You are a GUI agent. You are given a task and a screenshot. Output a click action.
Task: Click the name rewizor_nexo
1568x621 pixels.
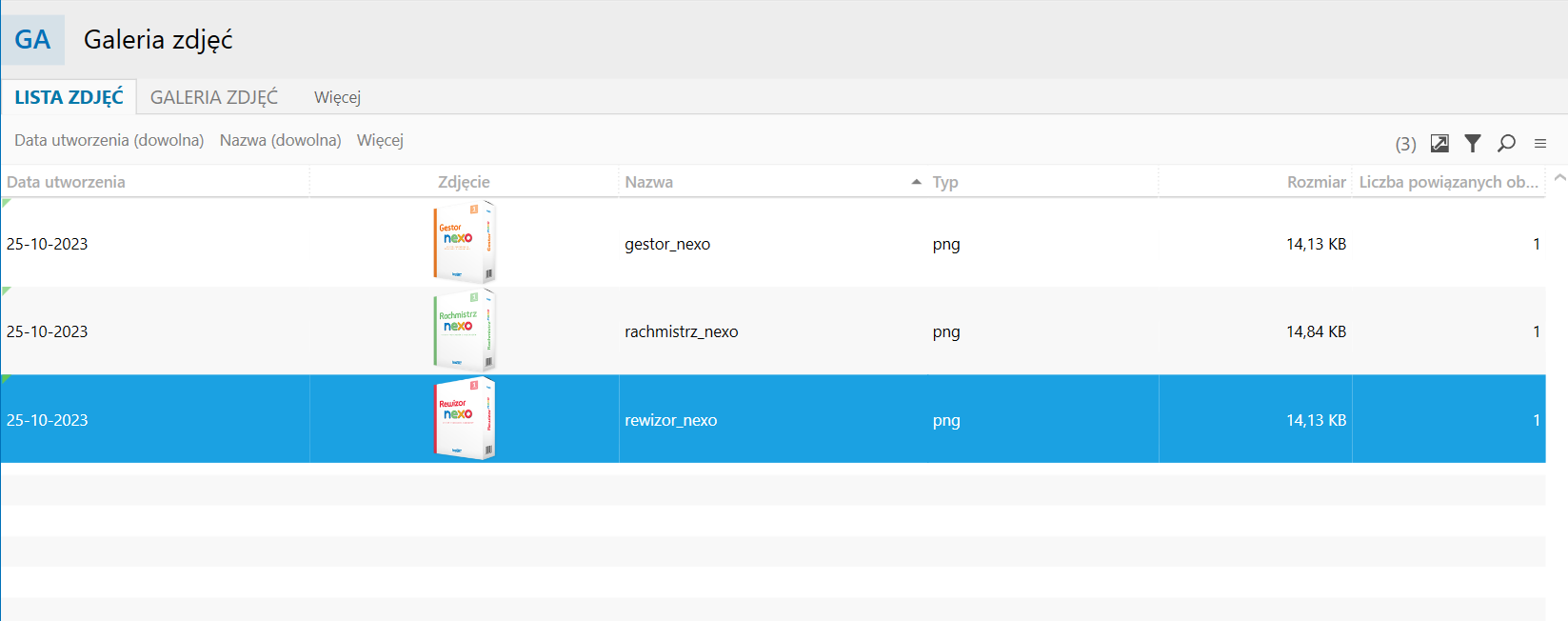click(671, 420)
